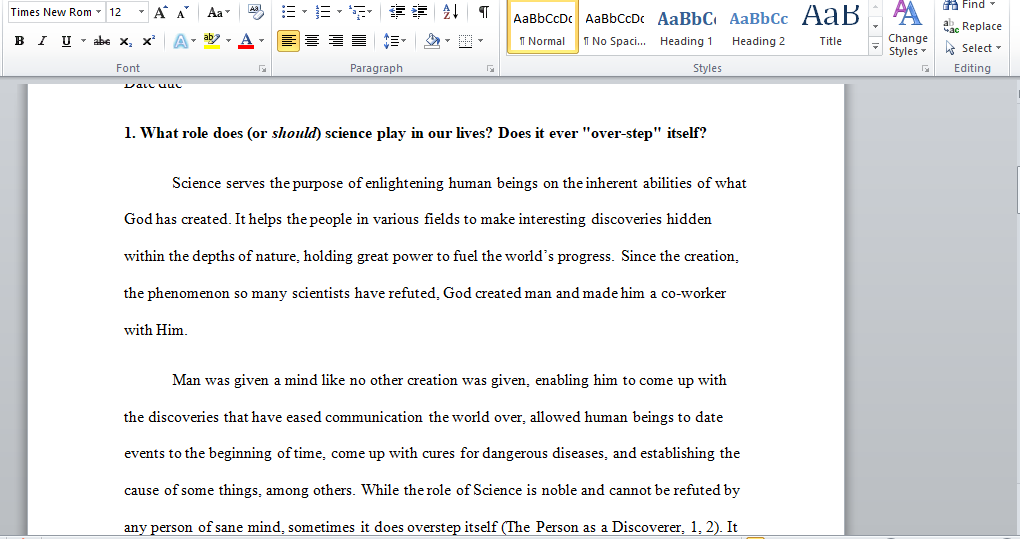The image size is (1020, 539).
Task: Click the Grow Font icon
Action: click(160, 12)
